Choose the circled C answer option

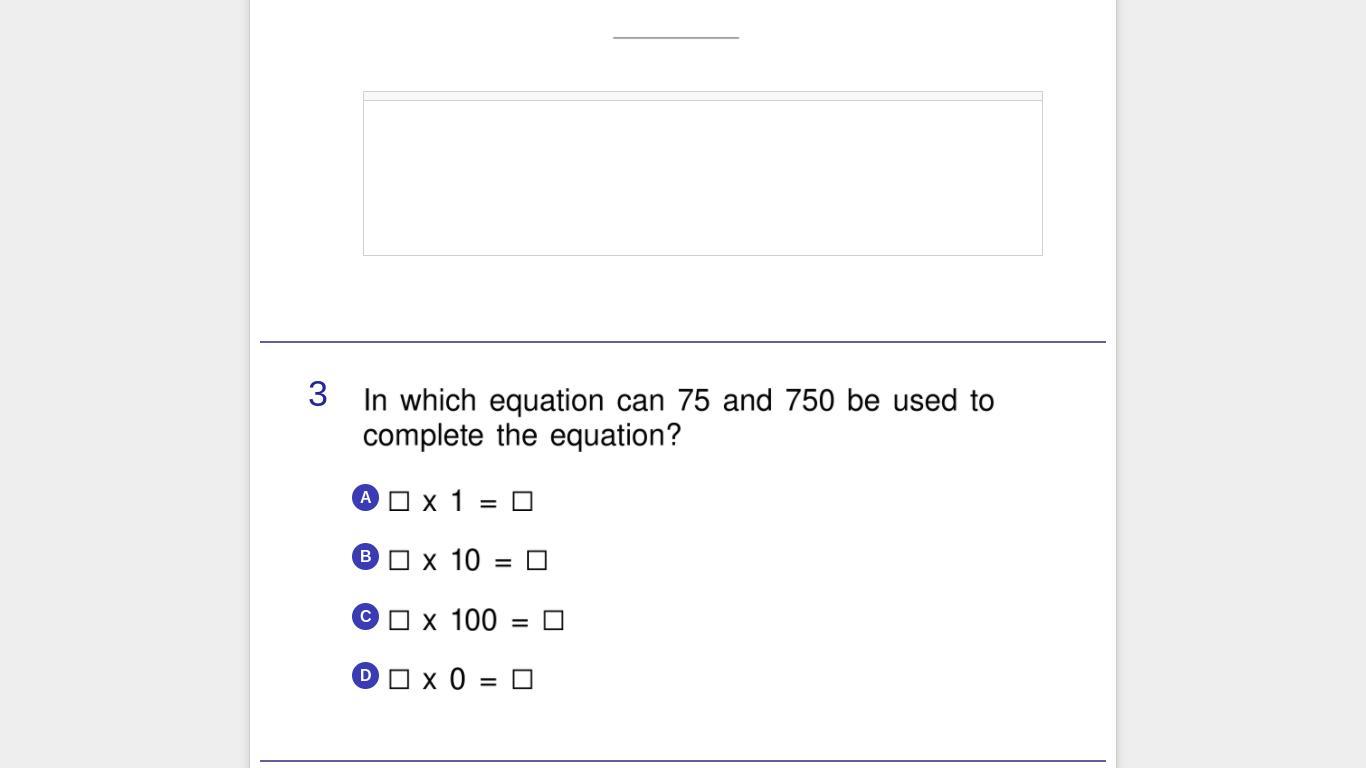click(365, 617)
